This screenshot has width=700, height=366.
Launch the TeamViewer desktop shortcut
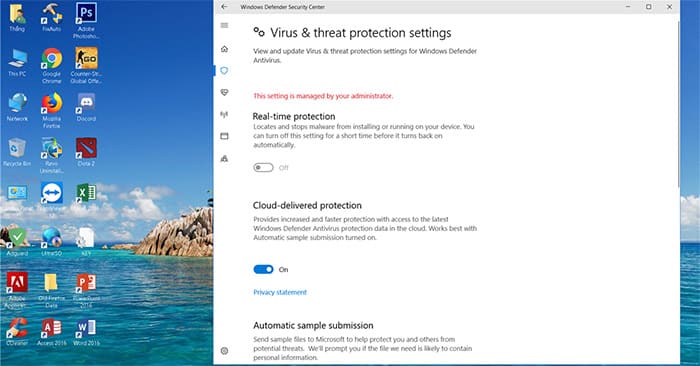pyautogui.click(x=52, y=200)
